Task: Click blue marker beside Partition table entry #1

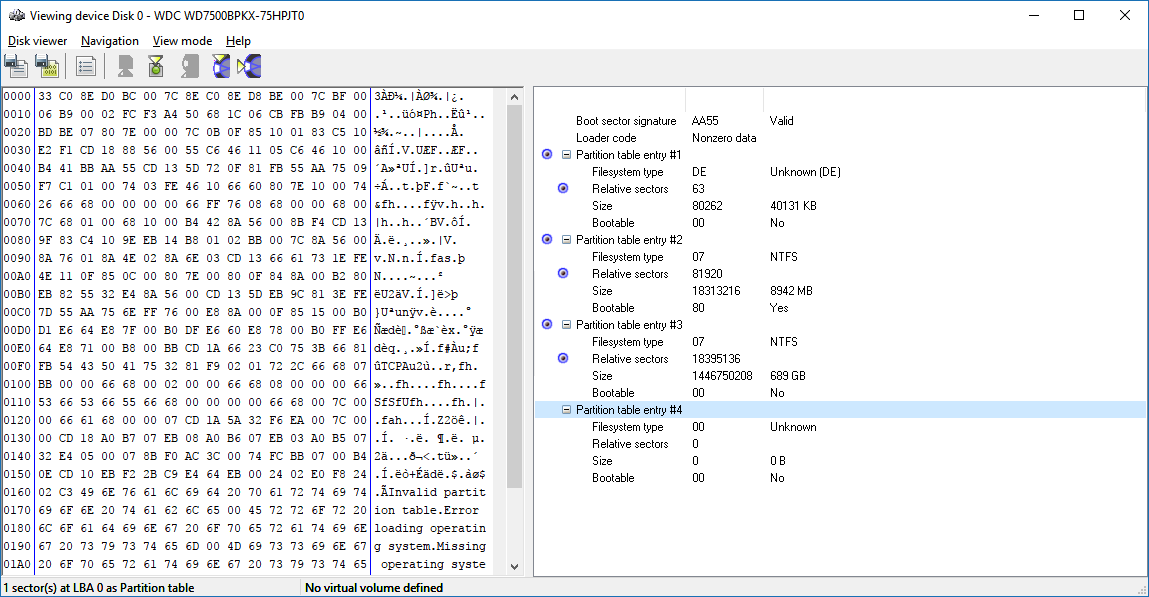Action: pos(546,155)
